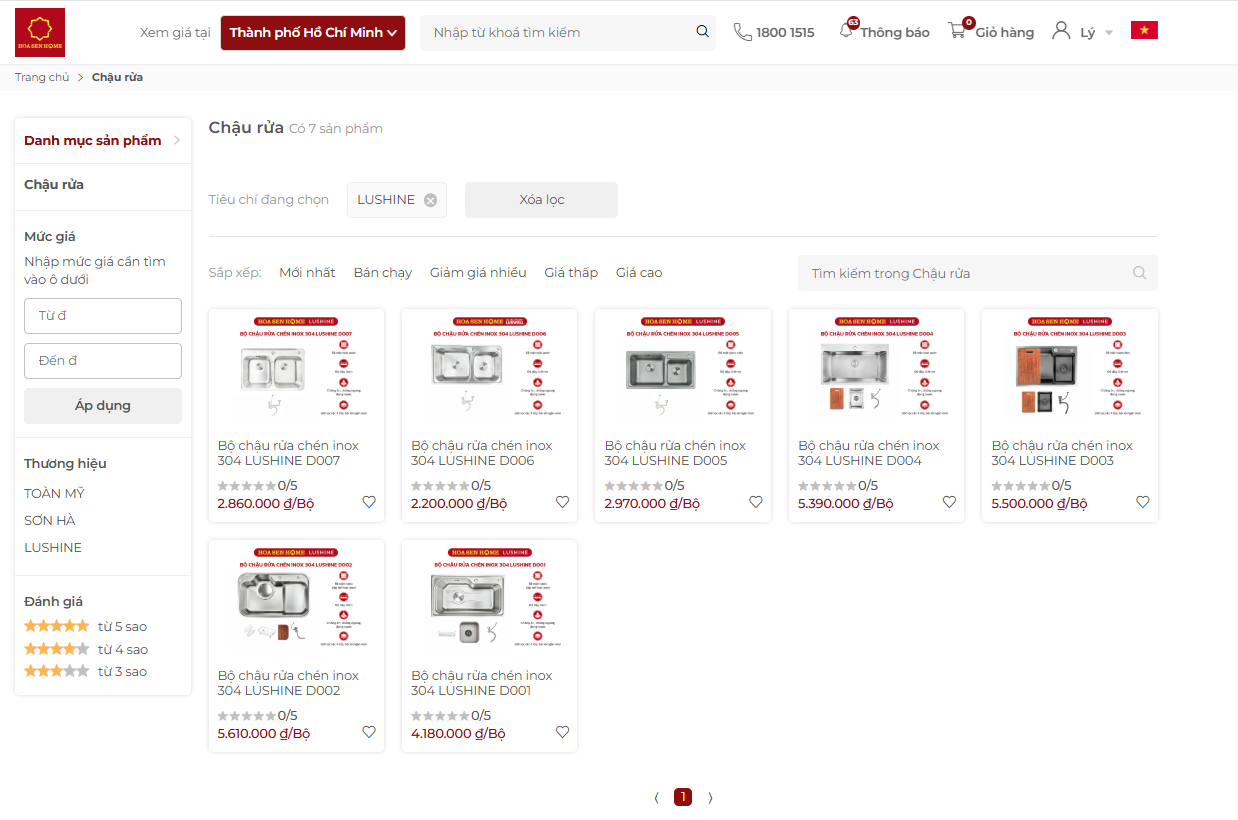Select page 1 in pagination

click(x=683, y=797)
